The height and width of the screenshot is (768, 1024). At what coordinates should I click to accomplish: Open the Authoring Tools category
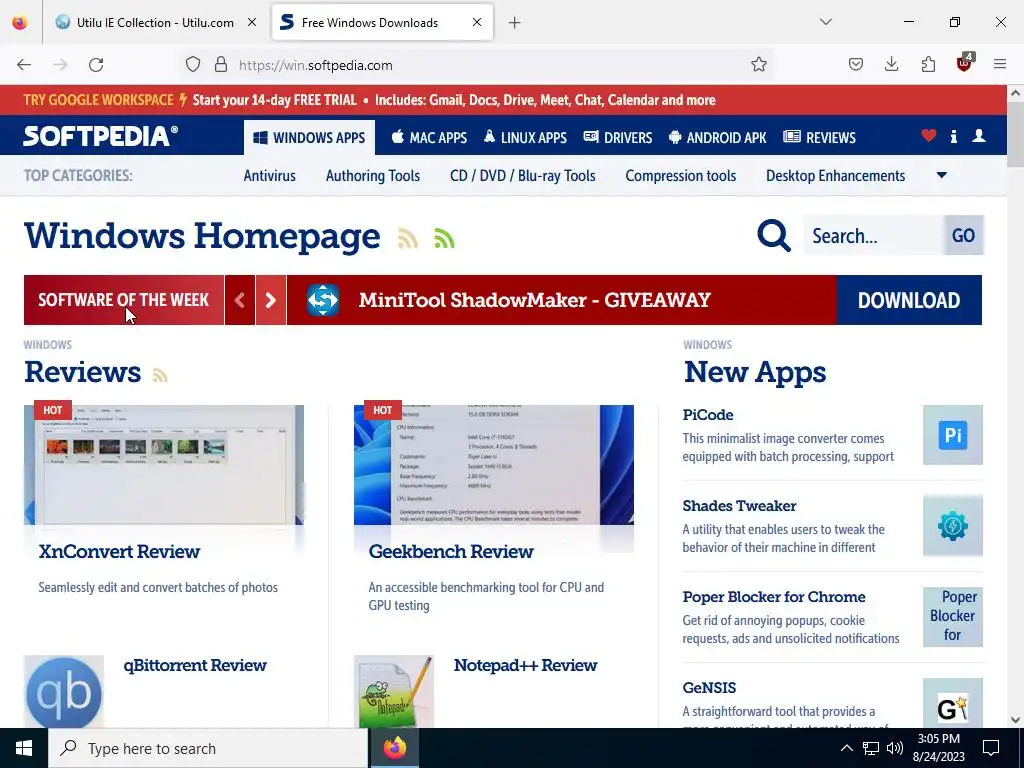point(373,176)
